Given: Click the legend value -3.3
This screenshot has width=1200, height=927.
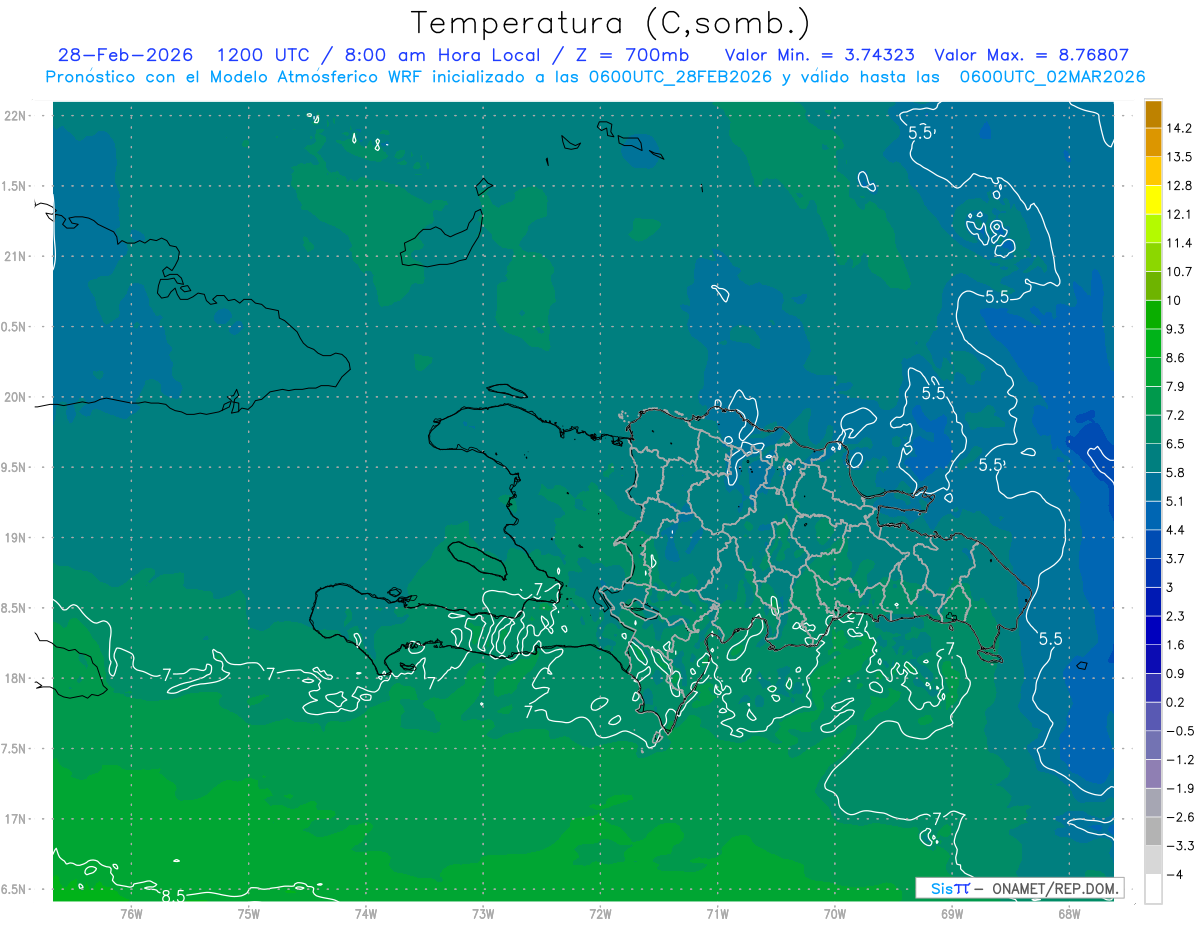Looking at the screenshot, I should pyautogui.click(x=1180, y=846).
